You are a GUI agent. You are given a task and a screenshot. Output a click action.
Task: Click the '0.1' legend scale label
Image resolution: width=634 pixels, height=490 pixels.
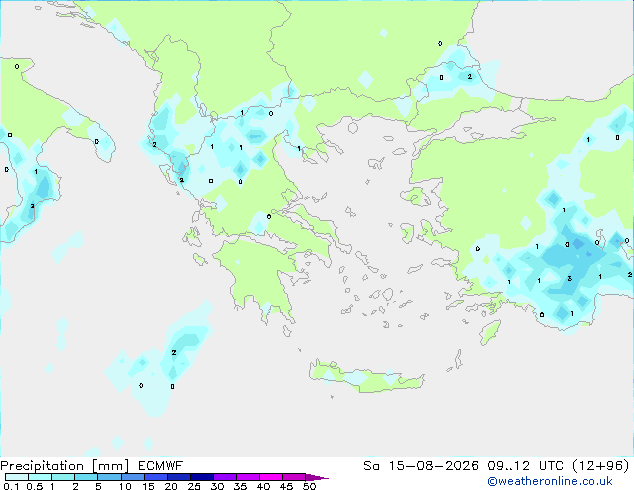tap(11, 486)
